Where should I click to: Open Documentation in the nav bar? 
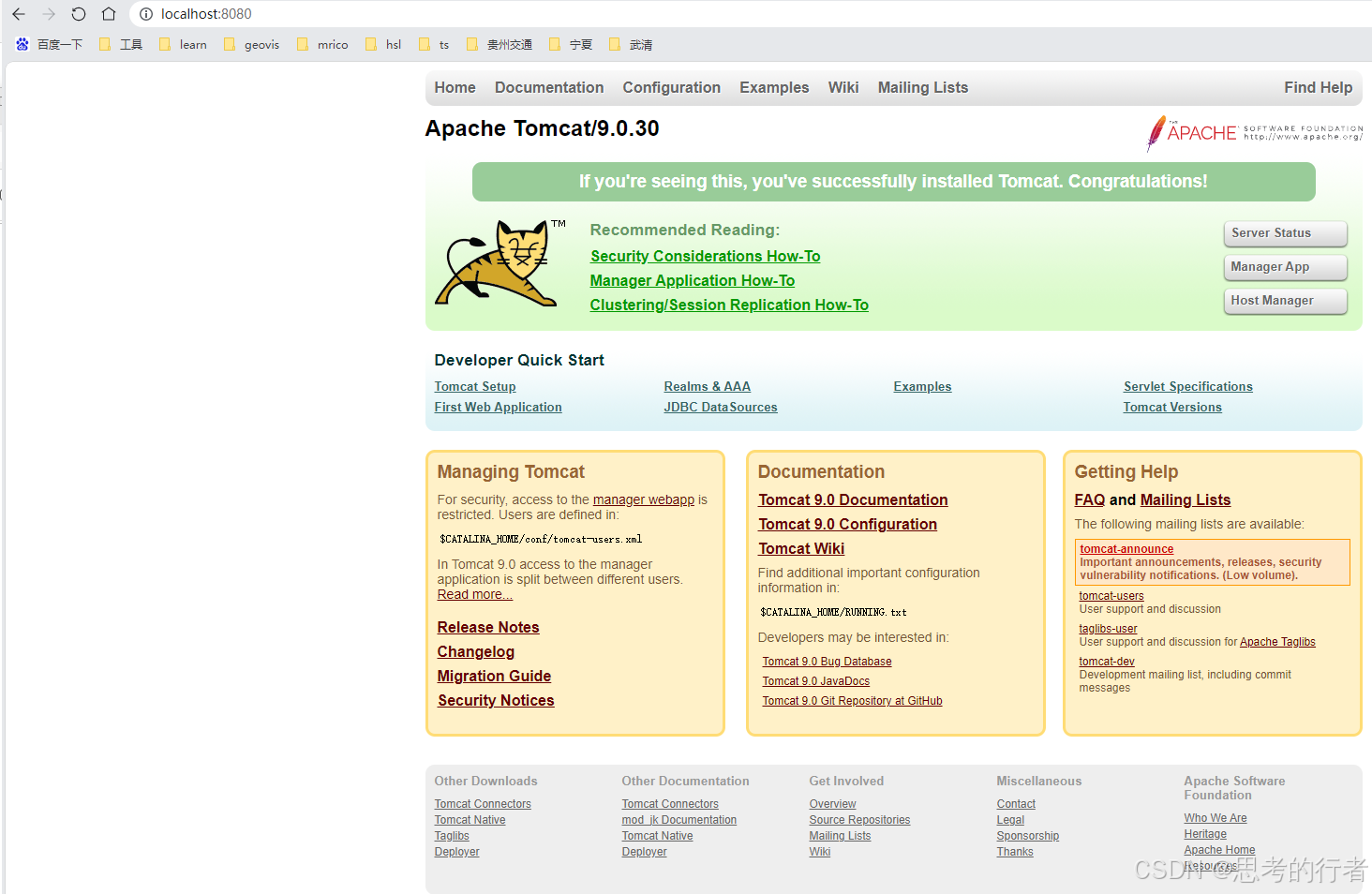(x=549, y=87)
